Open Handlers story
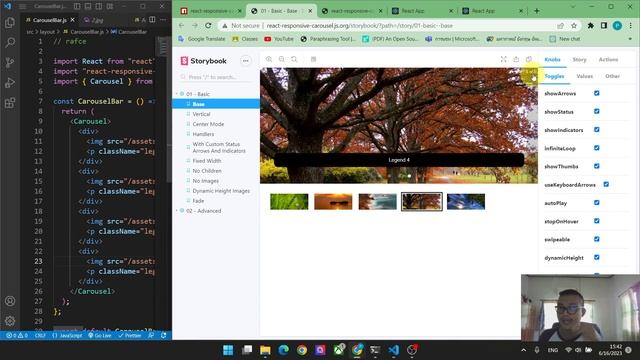This screenshot has height=360, width=640. tap(203, 134)
